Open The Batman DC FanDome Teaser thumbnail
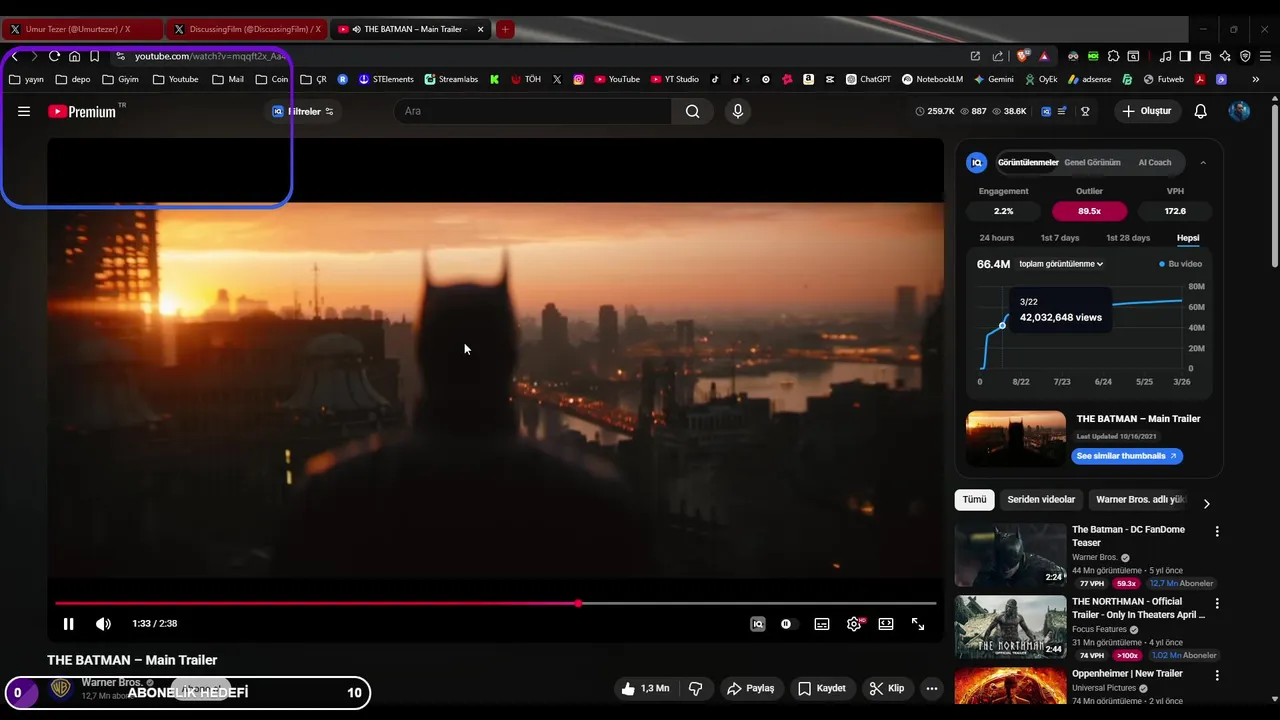 point(1010,555)
